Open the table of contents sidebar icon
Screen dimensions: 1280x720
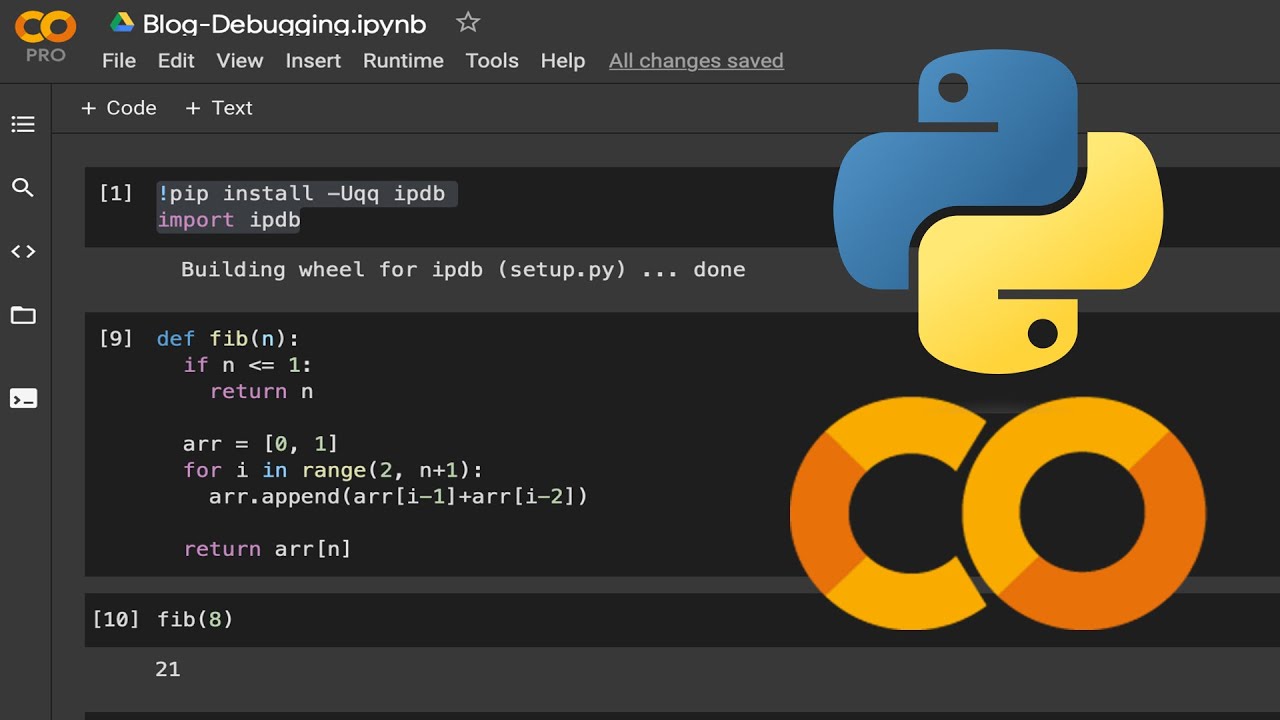(23, 124)
